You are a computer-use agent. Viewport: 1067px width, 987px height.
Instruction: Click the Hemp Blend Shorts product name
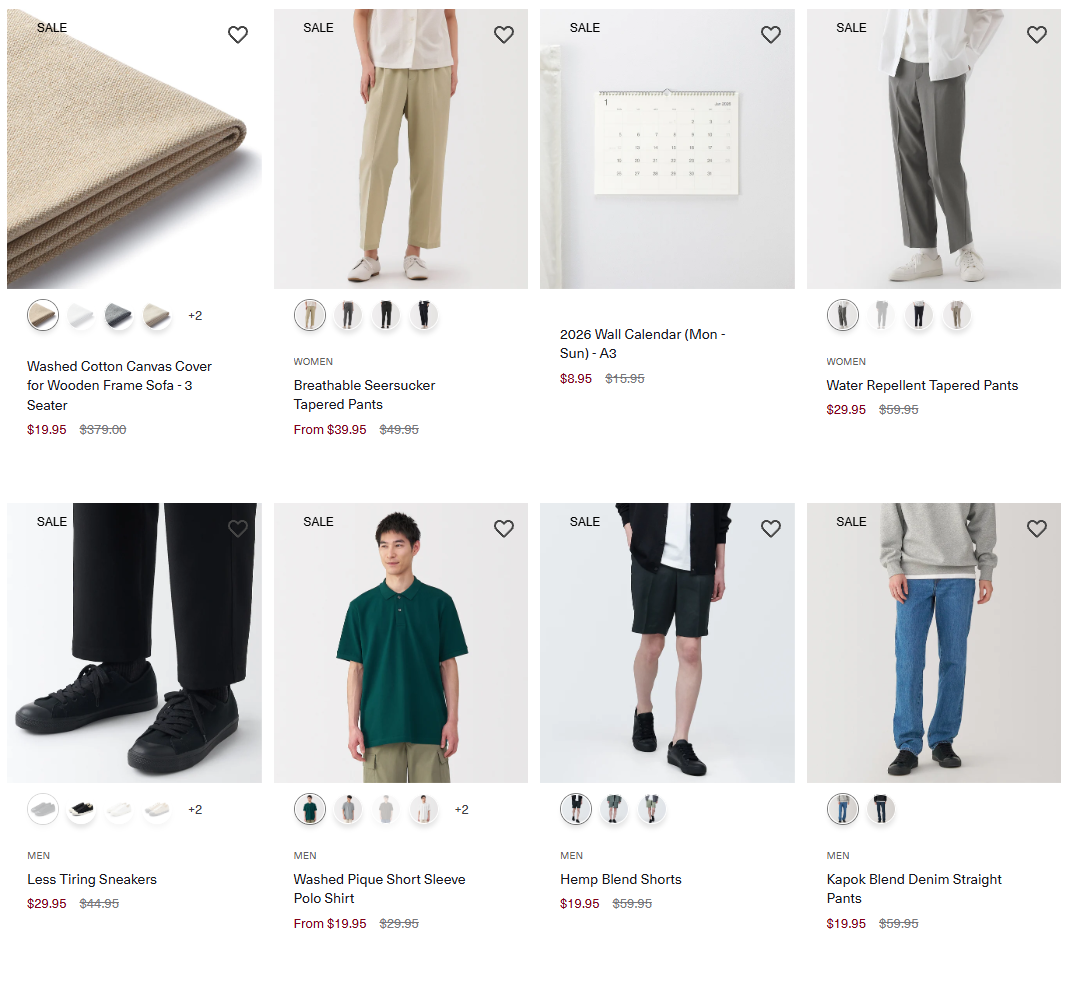tap(621, 880)
